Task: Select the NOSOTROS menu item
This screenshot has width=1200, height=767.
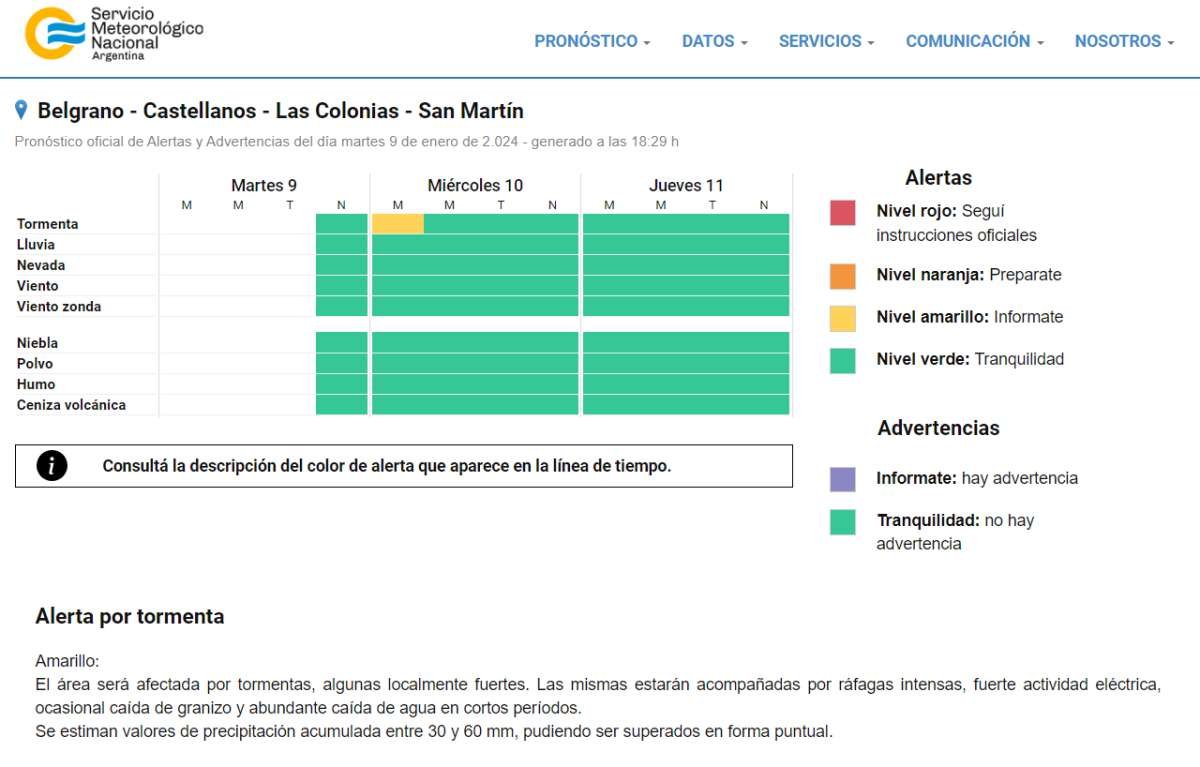Action: 1124,41
